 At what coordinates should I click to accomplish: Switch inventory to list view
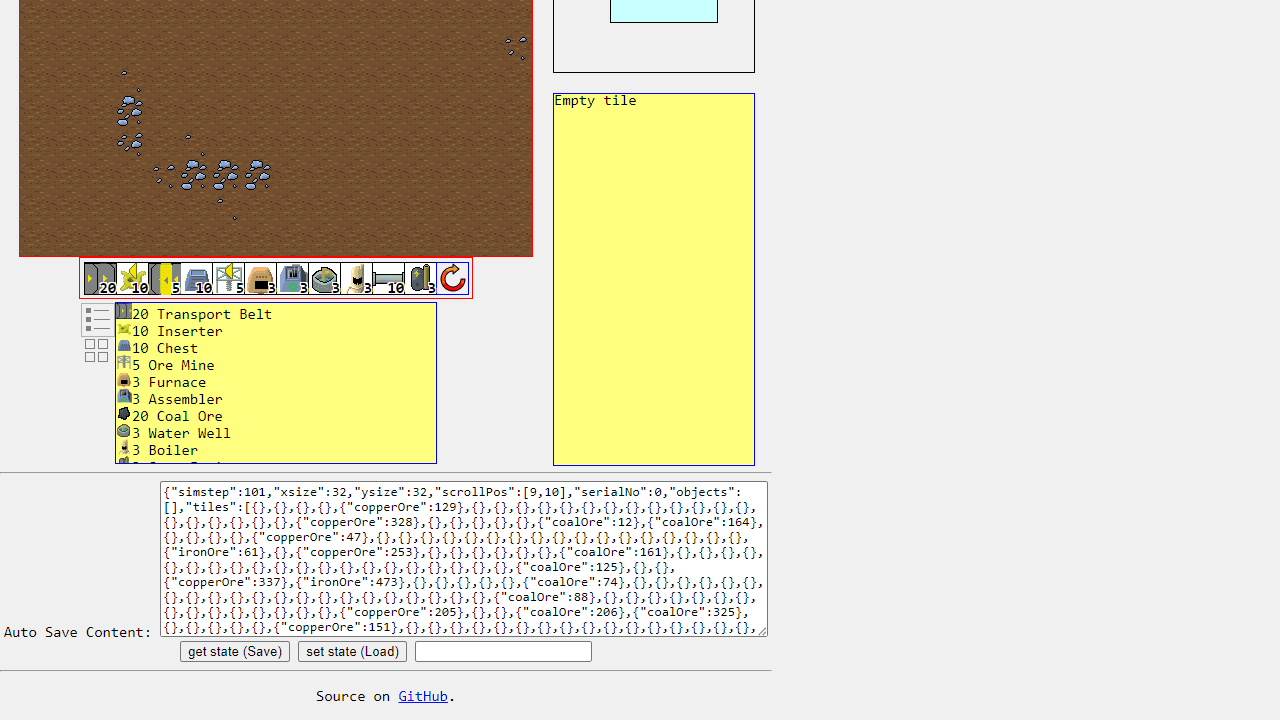pos(97,320)
